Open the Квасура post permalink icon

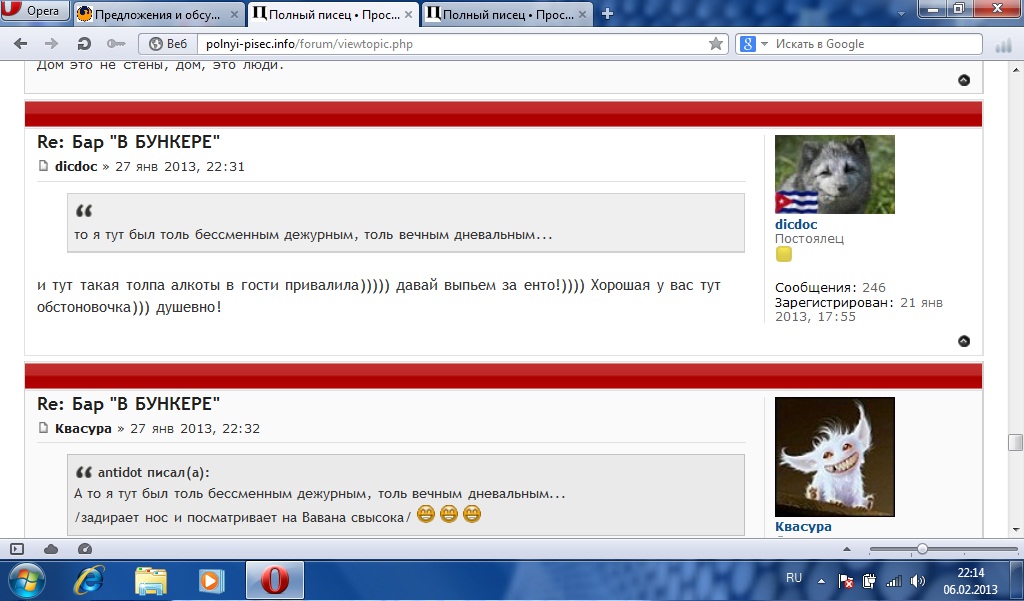click(43, 428)
